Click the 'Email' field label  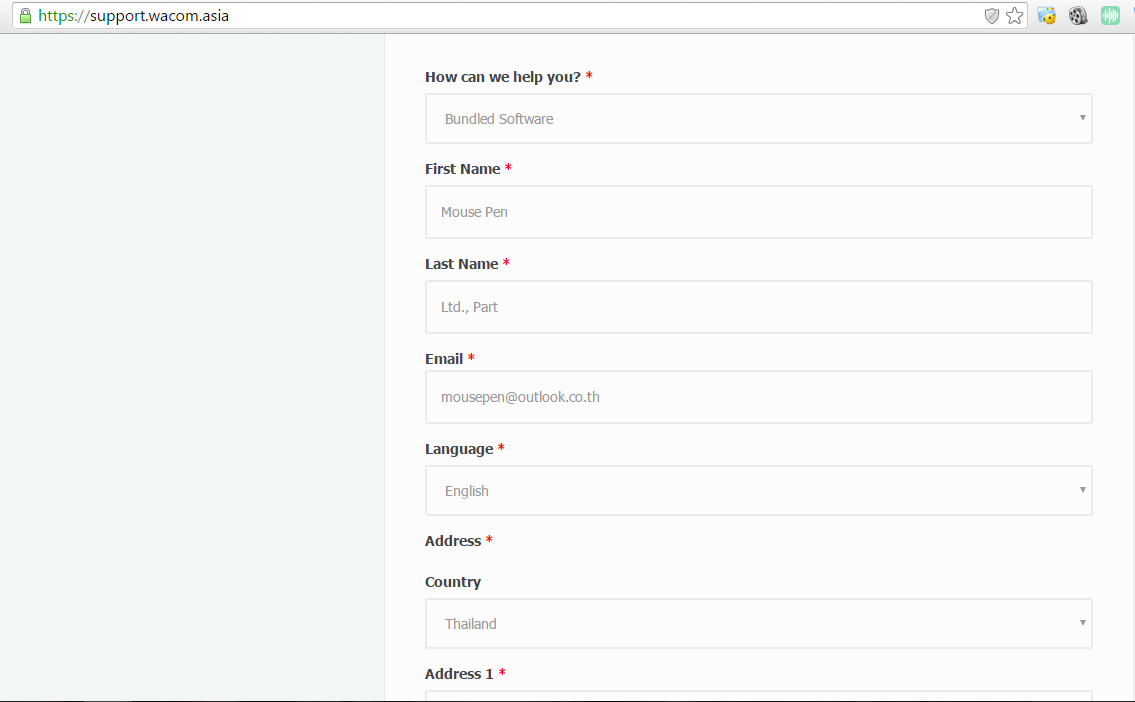tap(444, 359)
